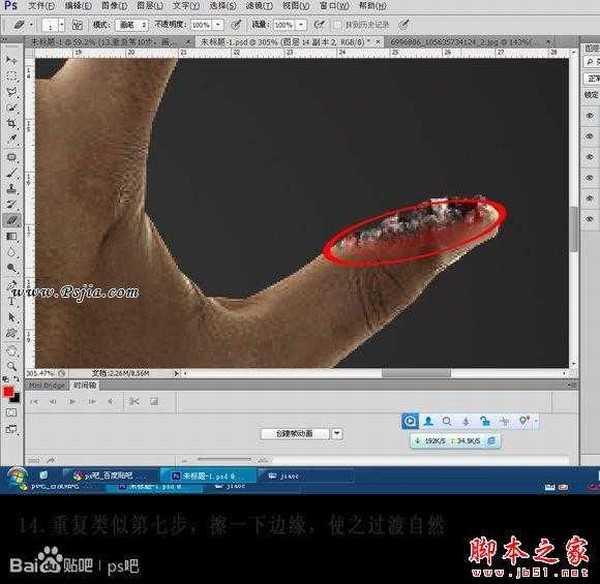Screen dimensions: 600x584
Task: Open the 文件 menu
Action: [x=44, y=5]
